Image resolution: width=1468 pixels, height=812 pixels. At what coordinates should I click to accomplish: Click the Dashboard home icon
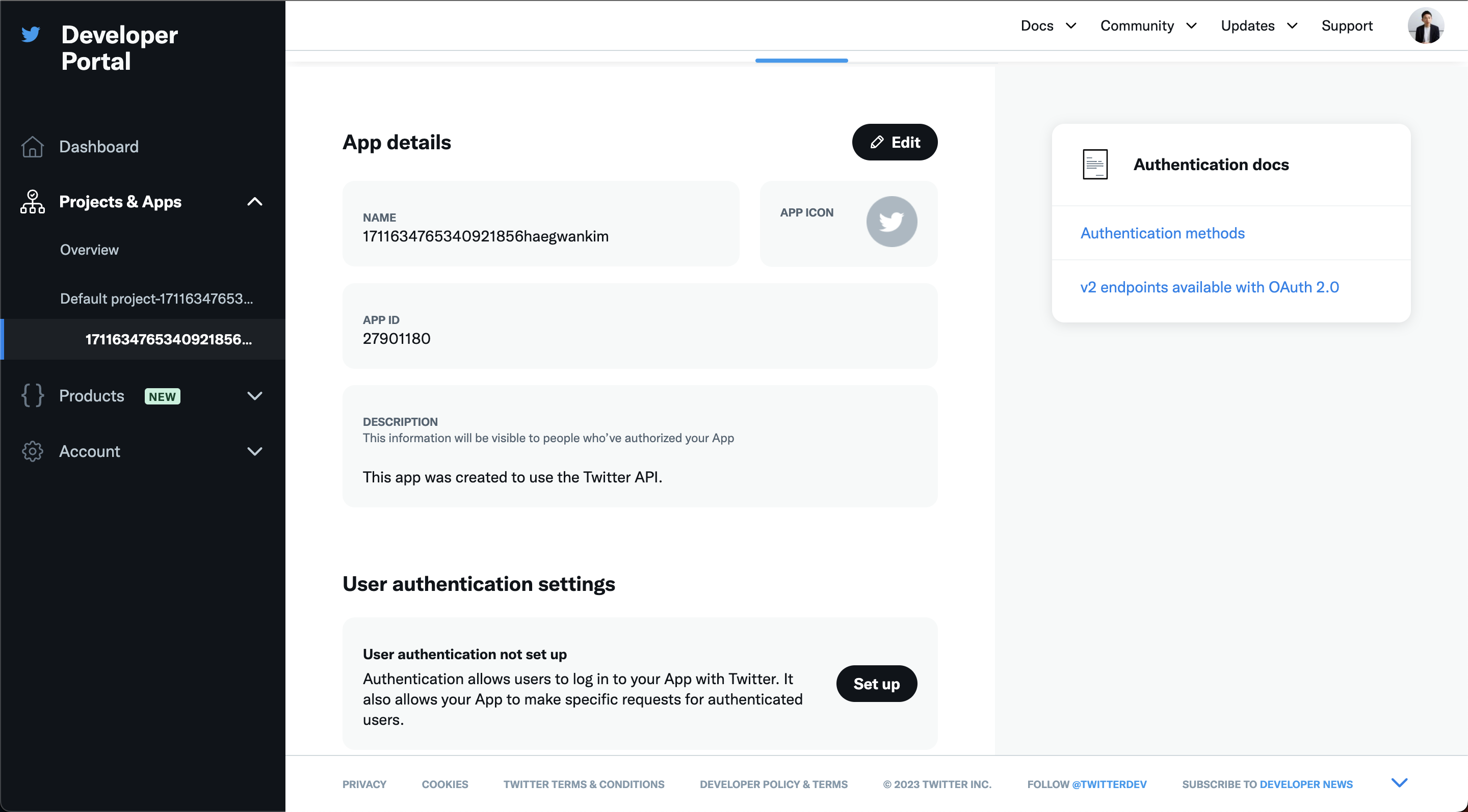pos(33,147)
